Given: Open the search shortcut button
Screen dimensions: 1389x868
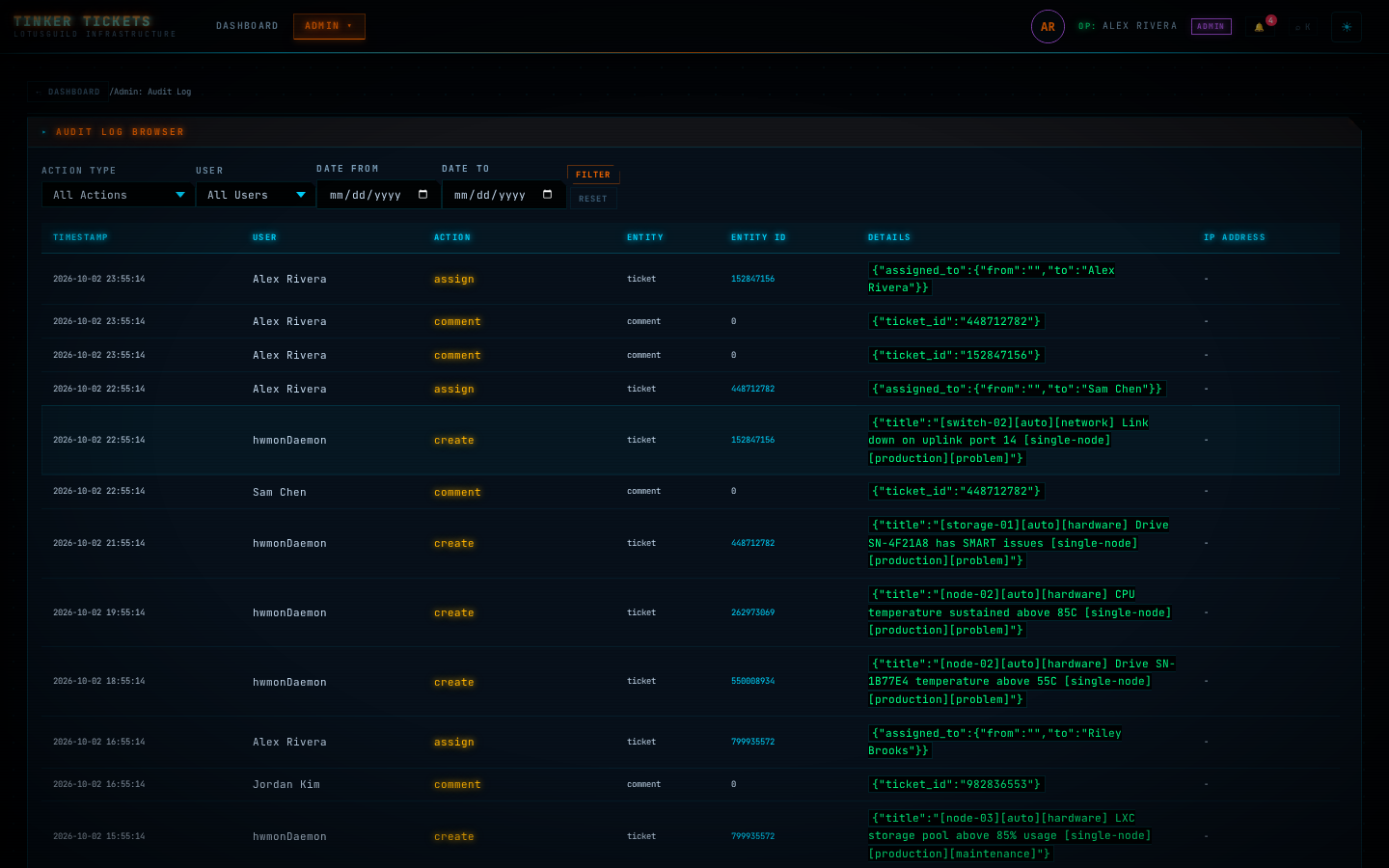Looking at the screenshot, I should (x=1302, y=27).
